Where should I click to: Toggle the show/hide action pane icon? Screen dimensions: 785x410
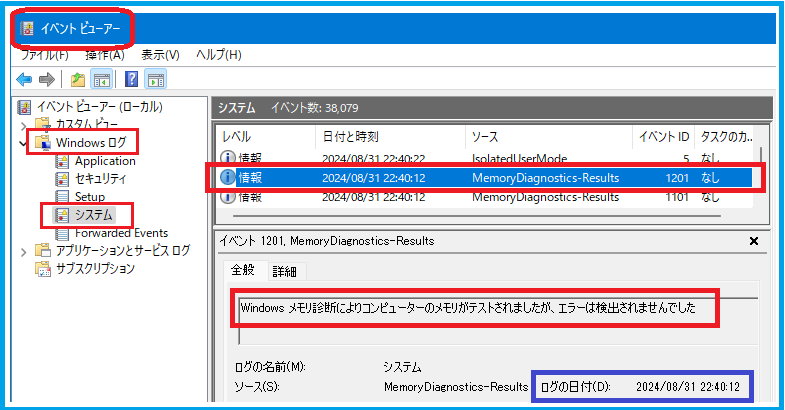156,79
